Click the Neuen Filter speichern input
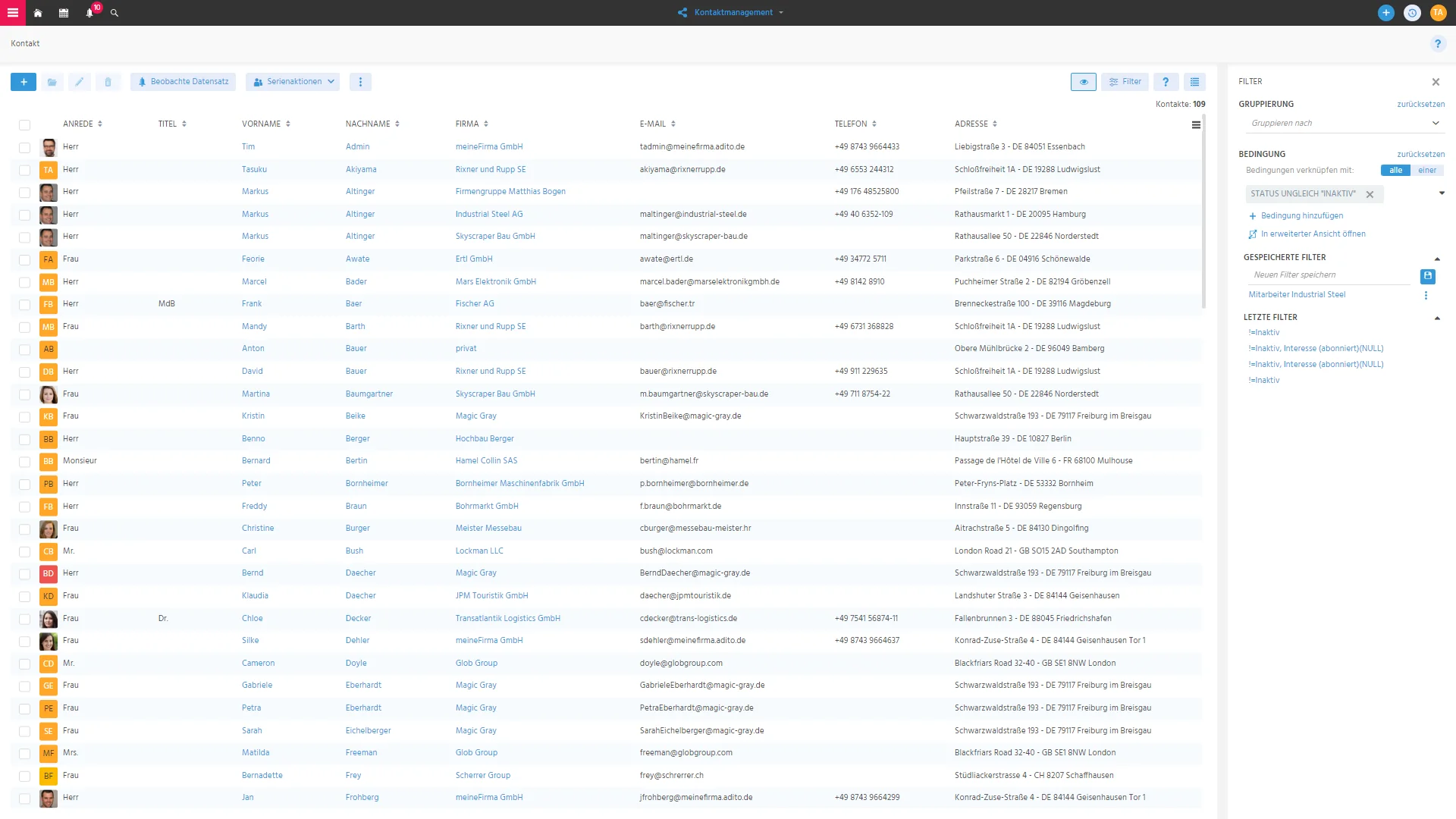This screenshot has width=1456, height=819. (x=1330, y=275)
